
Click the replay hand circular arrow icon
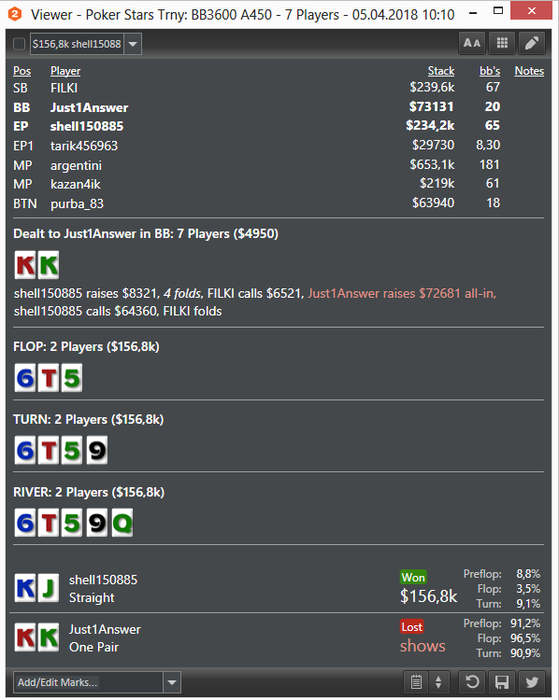472,682
